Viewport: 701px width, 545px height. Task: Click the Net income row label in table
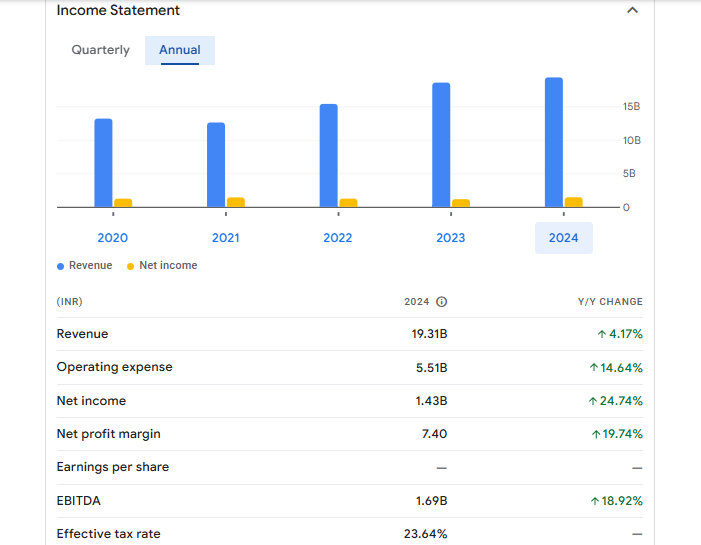pyautogui.click(x=91, y=401)
